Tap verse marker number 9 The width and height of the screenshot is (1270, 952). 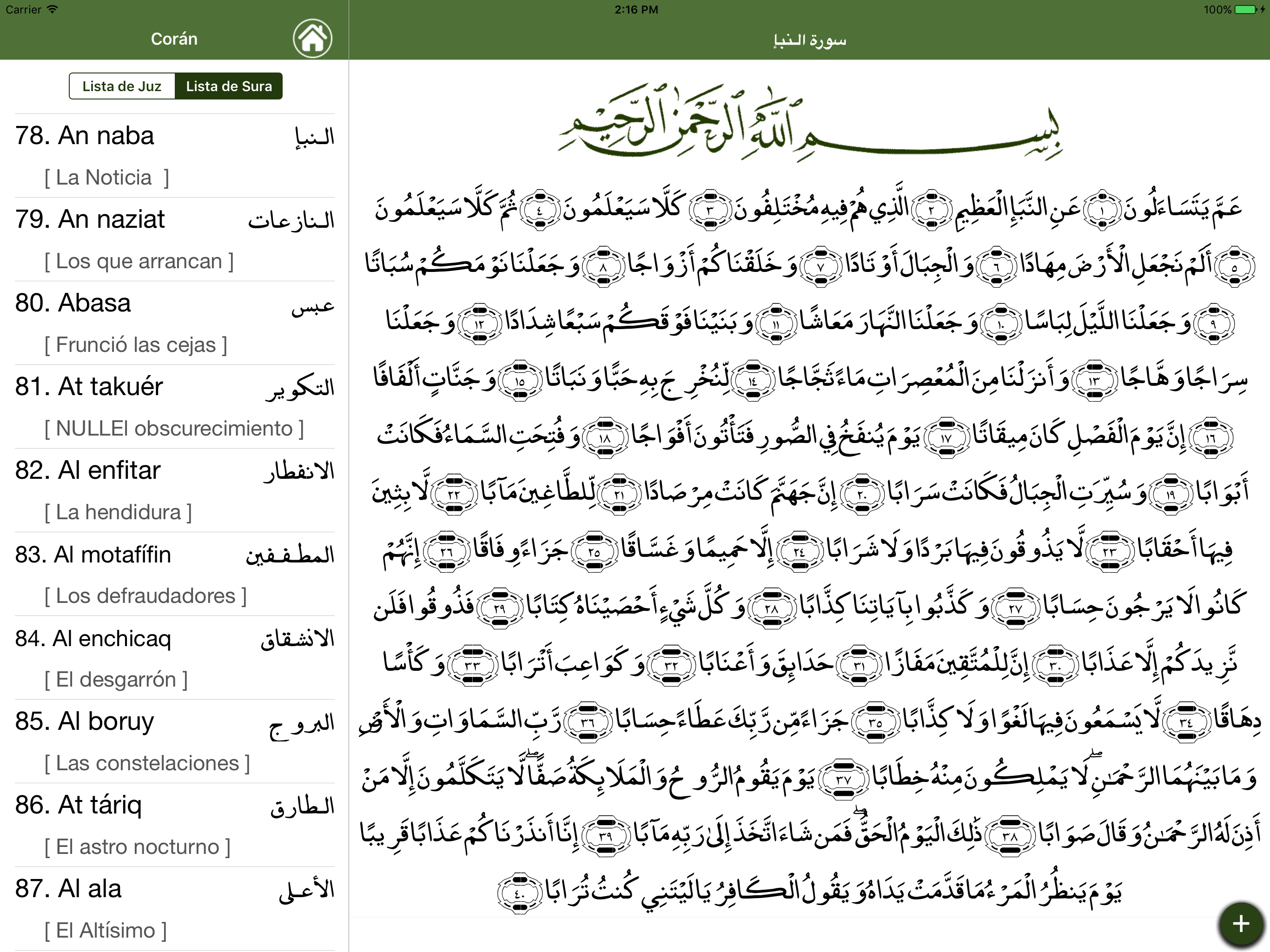[x=1213, y=324]
